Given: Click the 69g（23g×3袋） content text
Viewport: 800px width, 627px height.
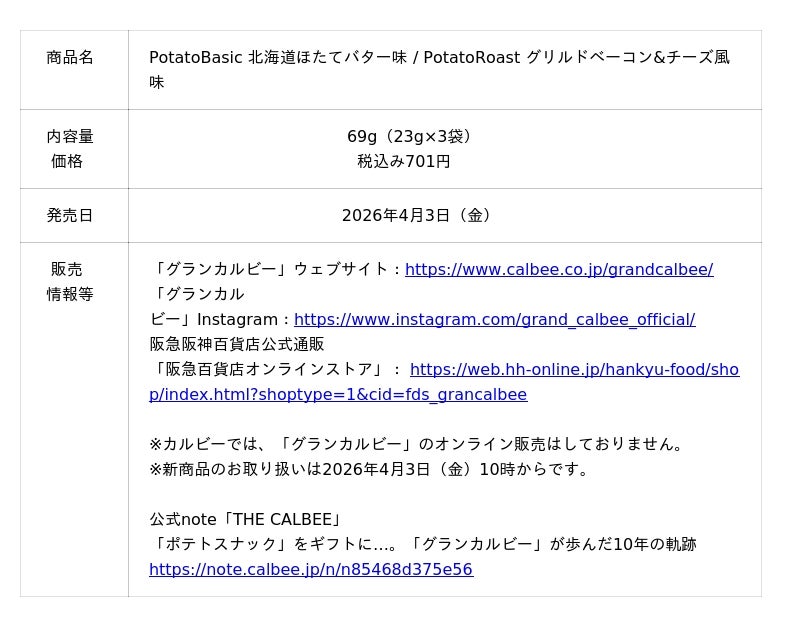Looking at the screenshot, I should (411, 137).
